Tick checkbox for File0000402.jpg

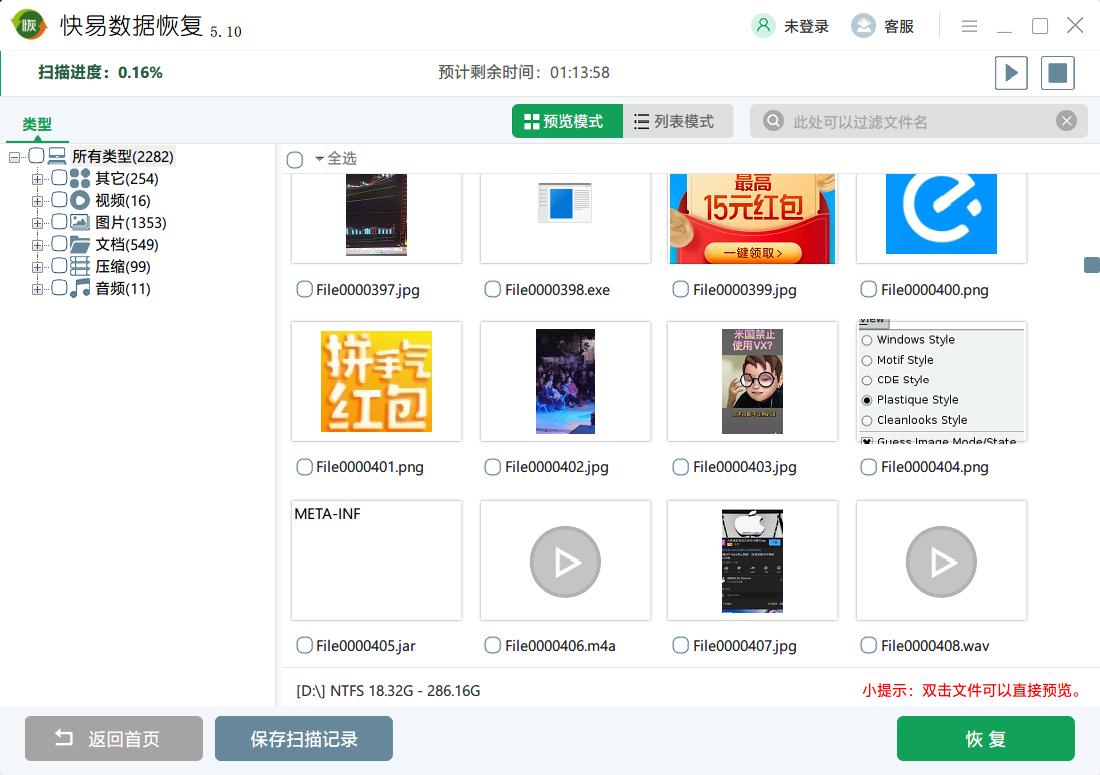492,466
